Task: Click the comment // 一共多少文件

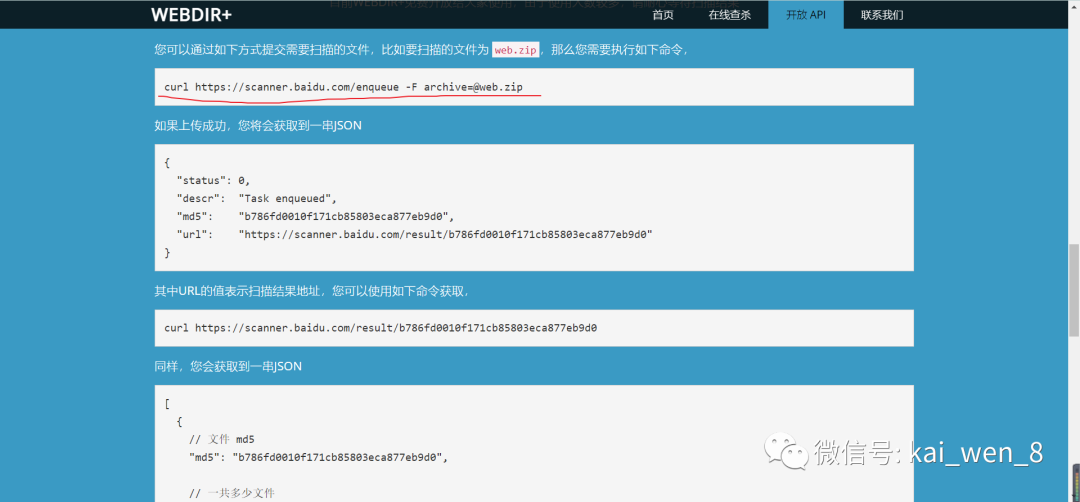Action: [231, 493]
